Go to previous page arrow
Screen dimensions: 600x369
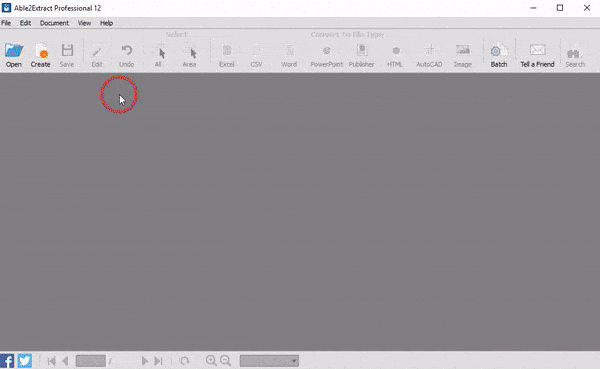coord(65,361)
